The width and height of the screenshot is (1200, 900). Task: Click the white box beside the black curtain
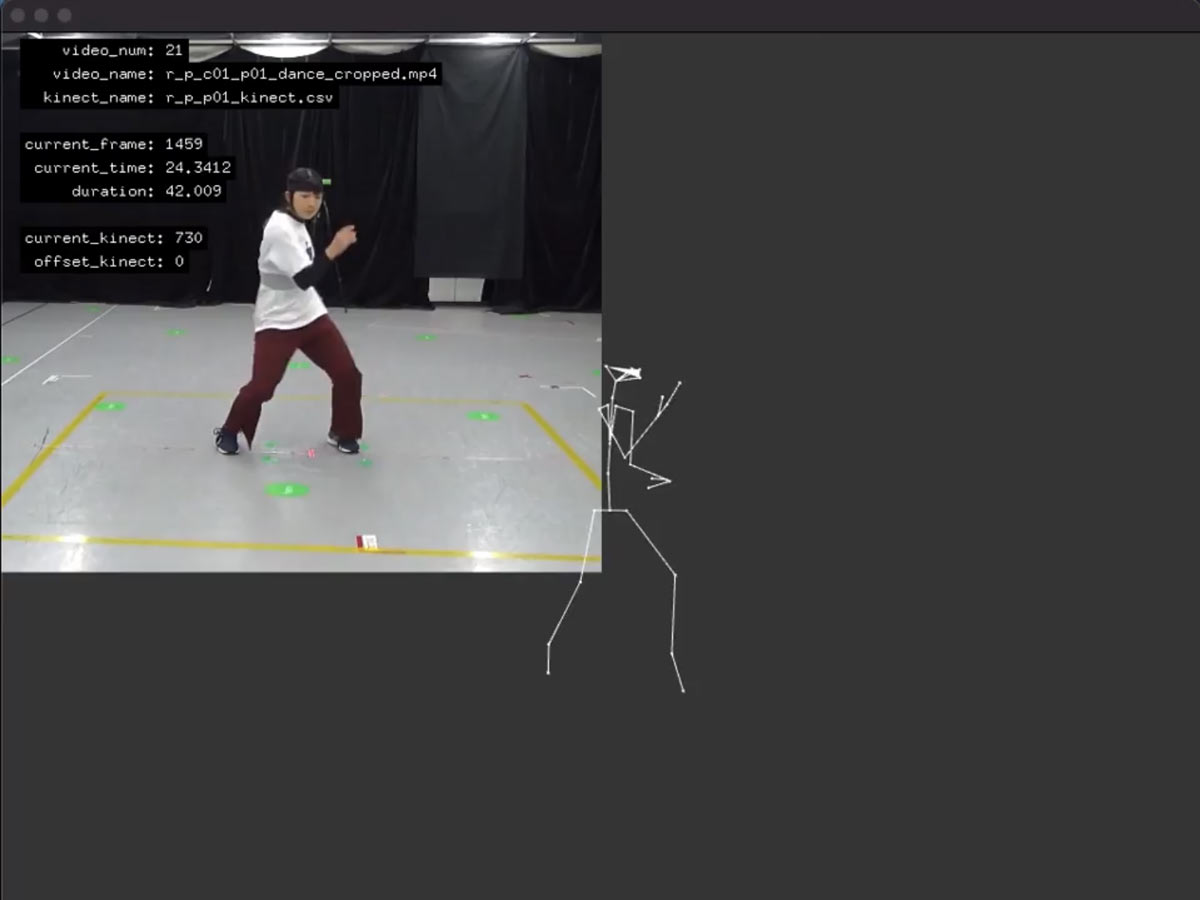456,289
